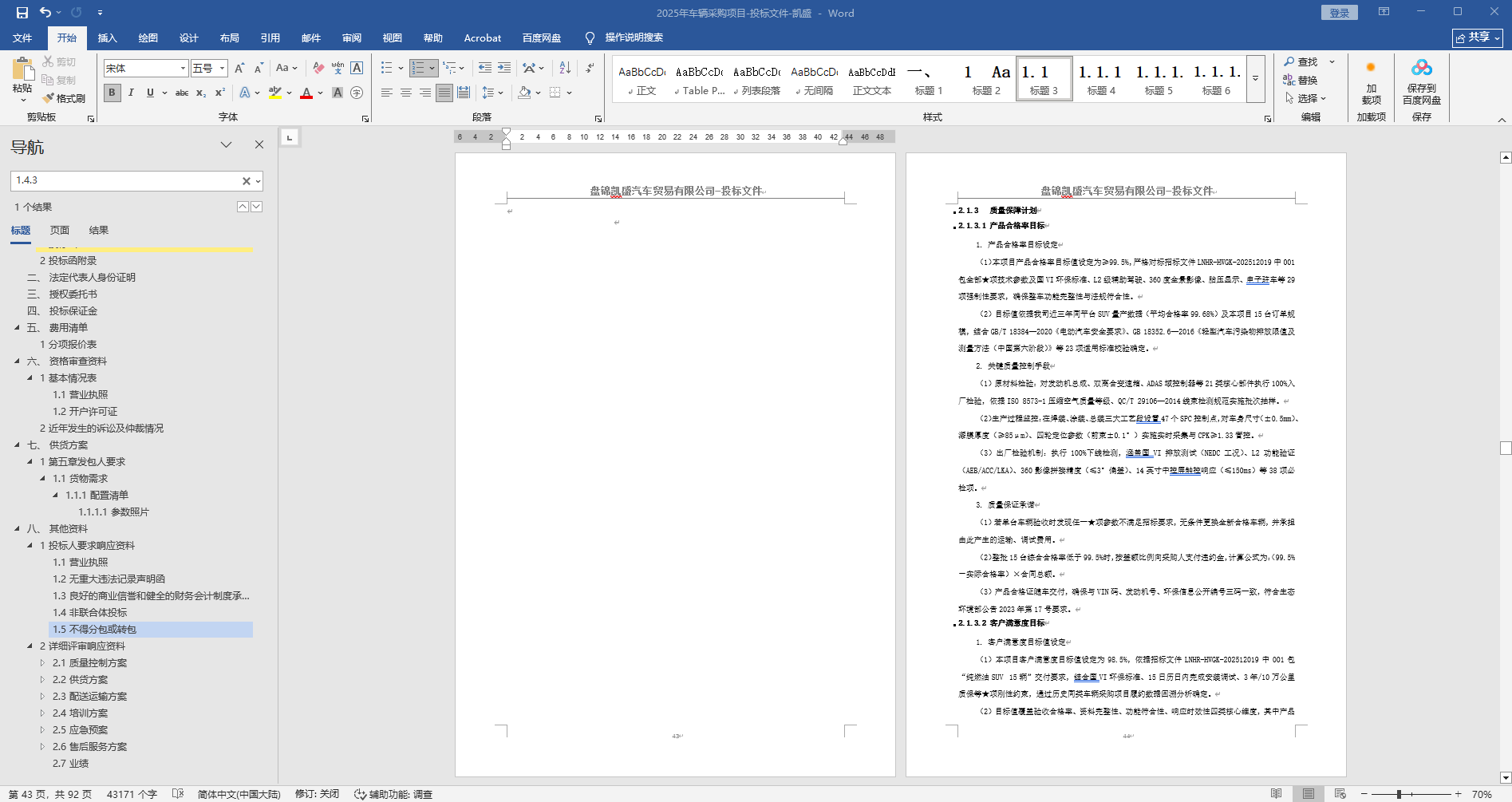Screen dimensions: 1512x802
Task: Toggle Bold formatting button
Action: pos(112,93)
